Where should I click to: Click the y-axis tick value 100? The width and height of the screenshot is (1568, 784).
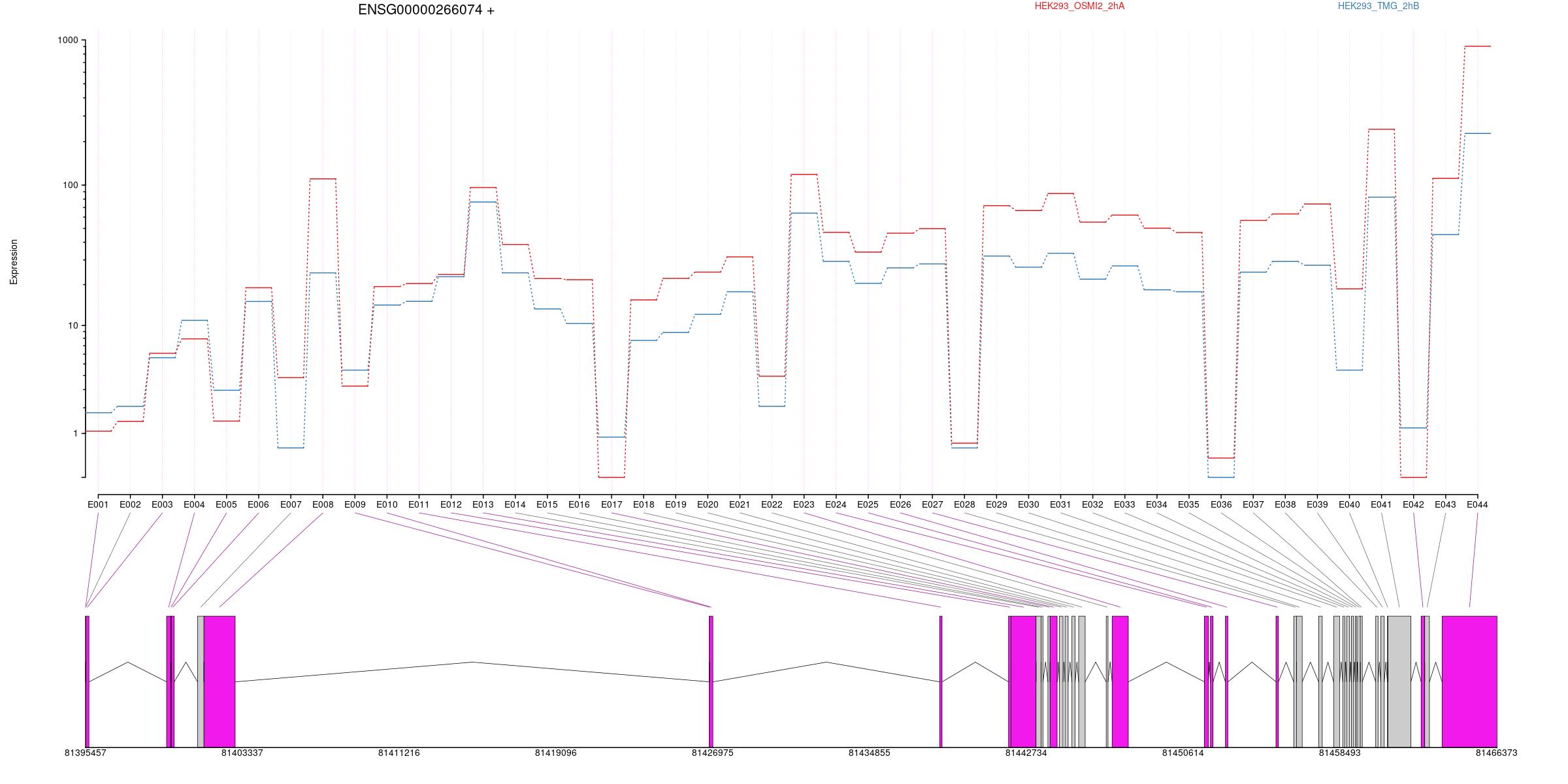click(x=71, y=185)
